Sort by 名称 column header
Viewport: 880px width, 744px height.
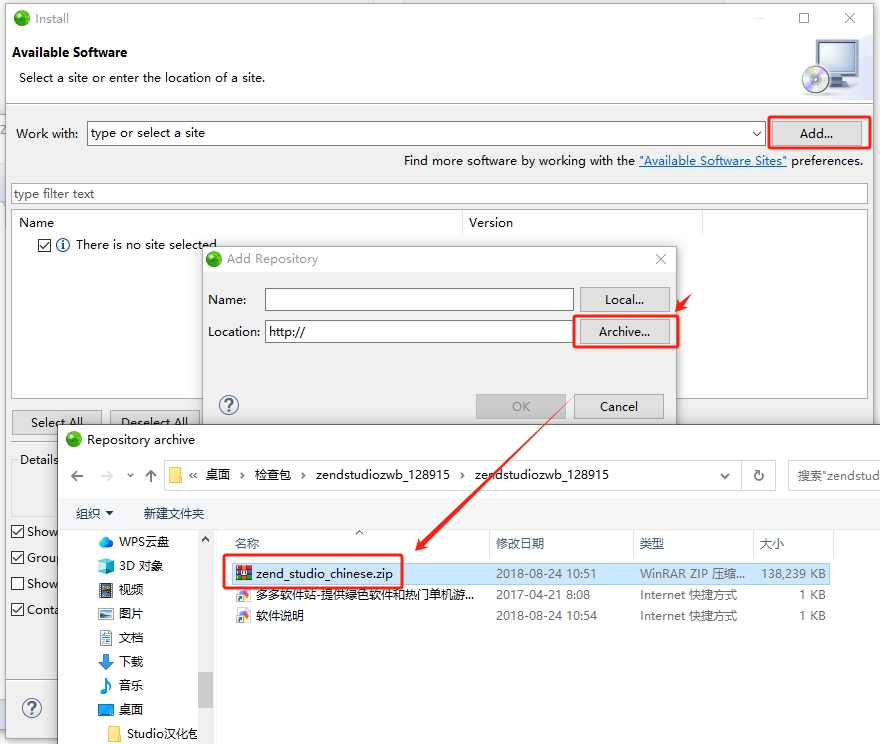(x=247, y=543)
